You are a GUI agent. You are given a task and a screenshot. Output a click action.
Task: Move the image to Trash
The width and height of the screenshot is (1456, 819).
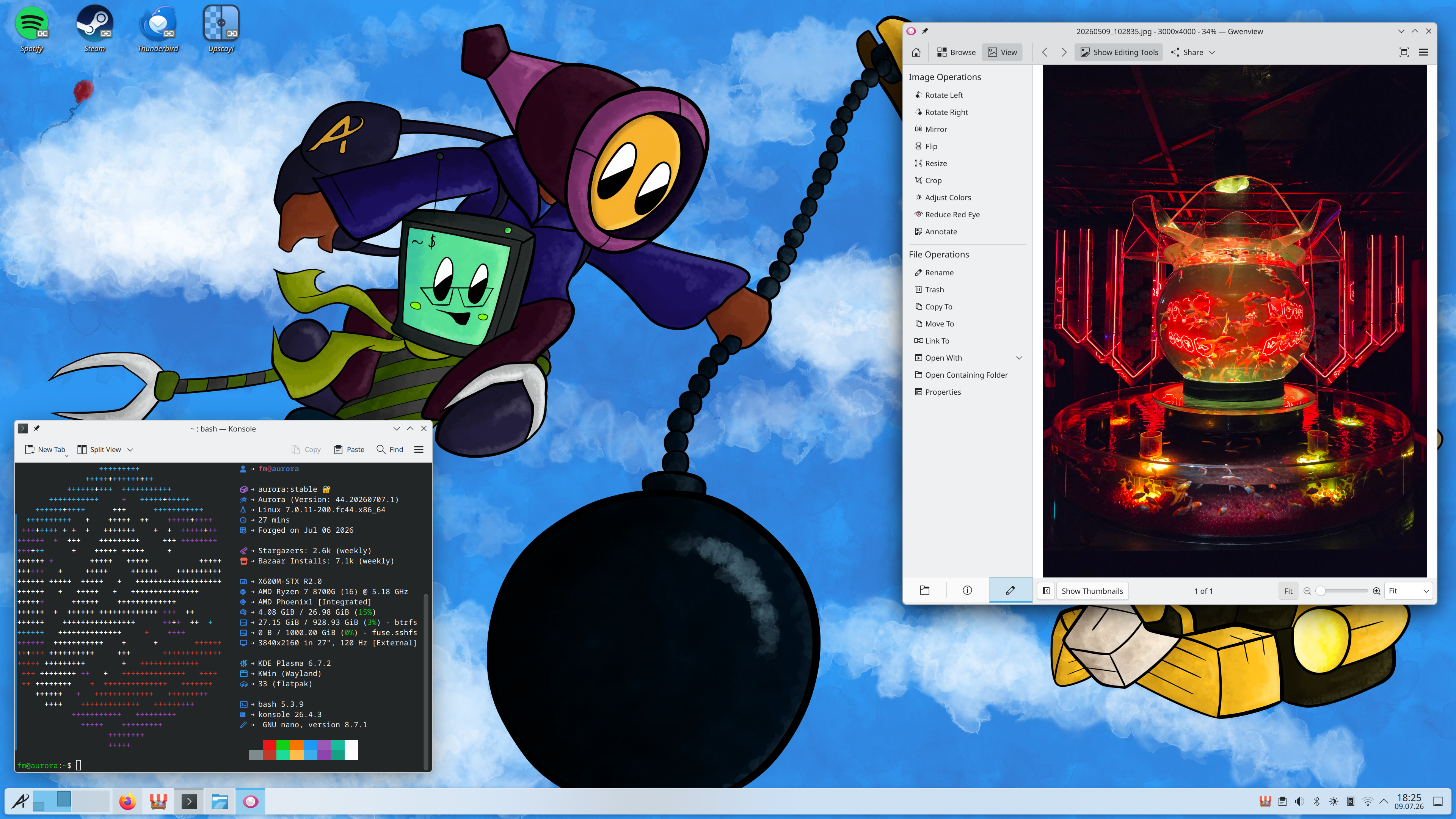929,289
